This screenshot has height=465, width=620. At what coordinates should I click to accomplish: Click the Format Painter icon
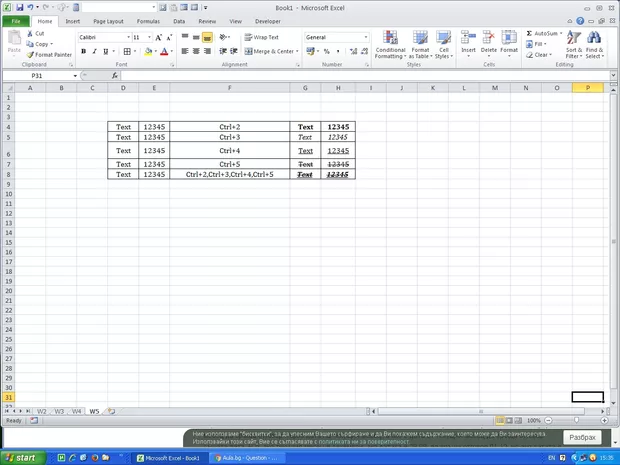point(30,55)
